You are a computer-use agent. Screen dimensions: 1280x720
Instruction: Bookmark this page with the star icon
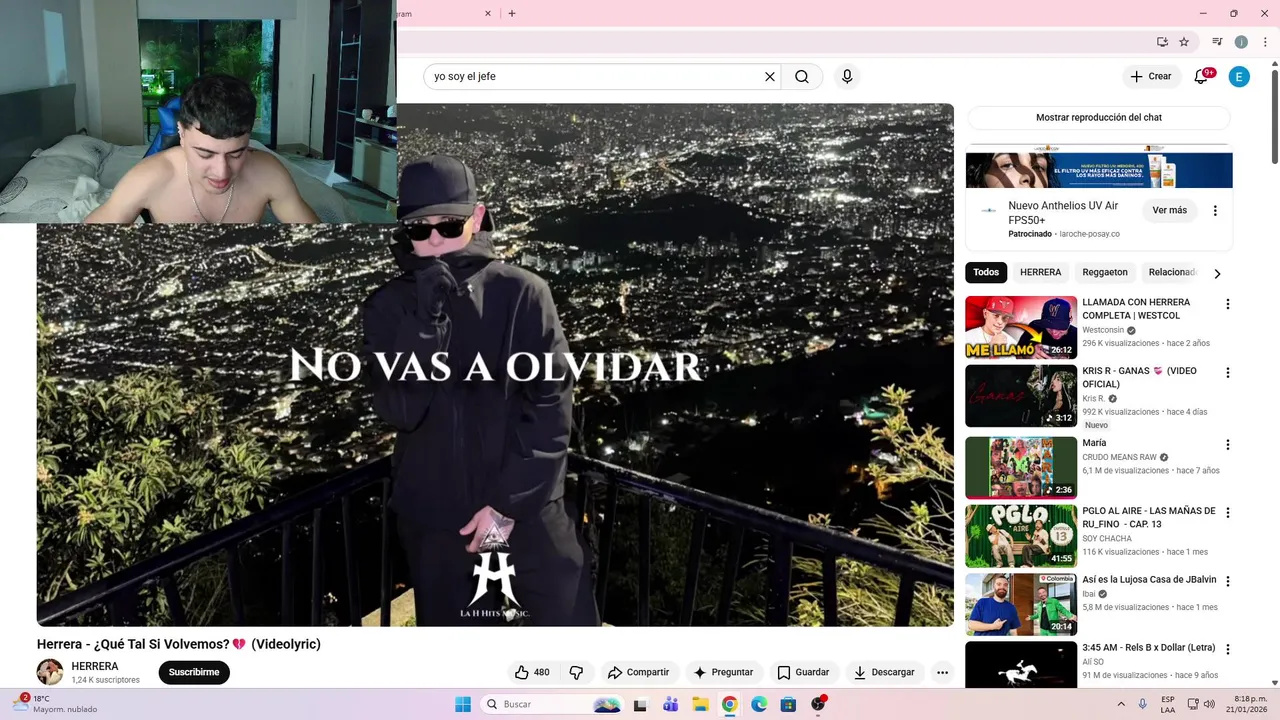click(1184, 42)
